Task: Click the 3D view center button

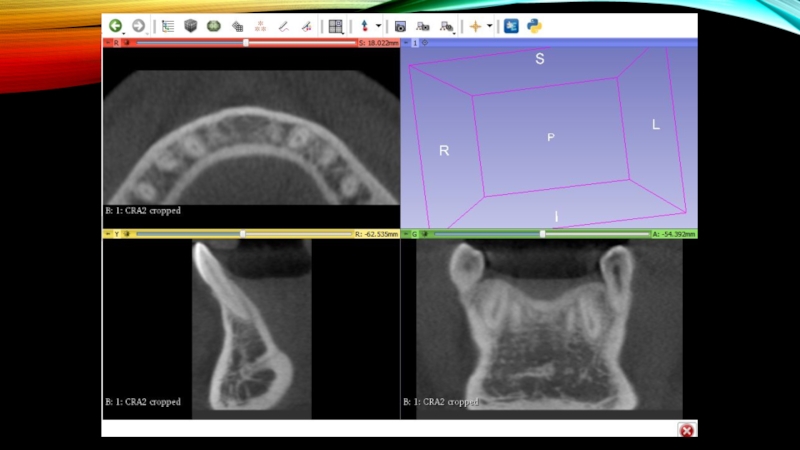Action: coord(425,43)
